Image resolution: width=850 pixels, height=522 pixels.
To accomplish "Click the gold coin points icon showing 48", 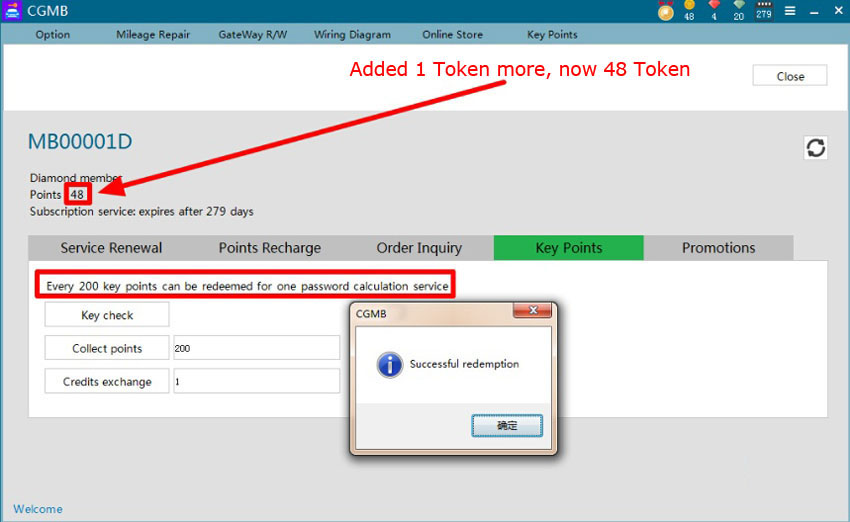I will pyautogui.click(x=689, y=10).
